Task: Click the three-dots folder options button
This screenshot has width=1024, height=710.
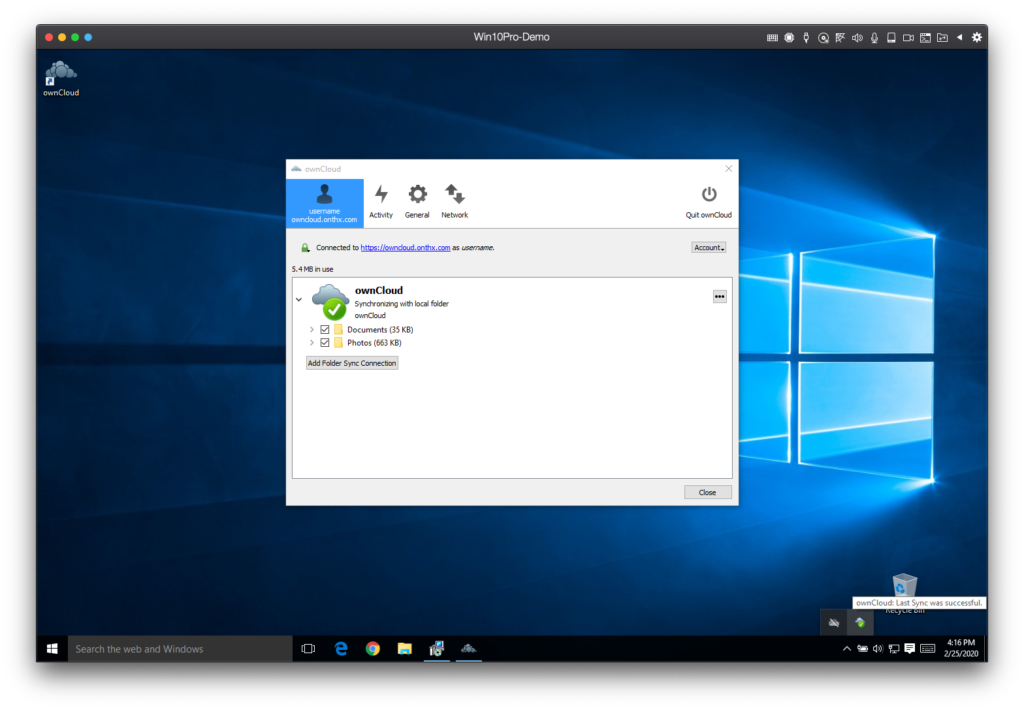Action: point(719,297)
